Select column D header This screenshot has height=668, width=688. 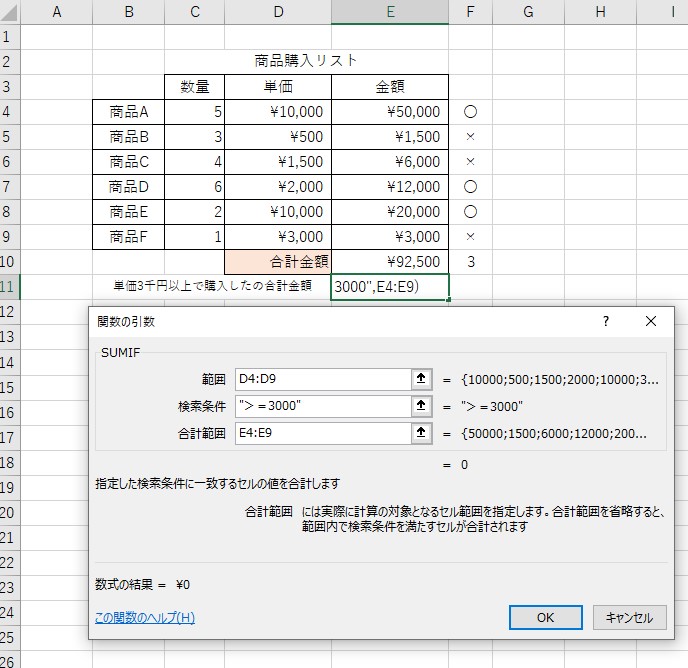278,12
